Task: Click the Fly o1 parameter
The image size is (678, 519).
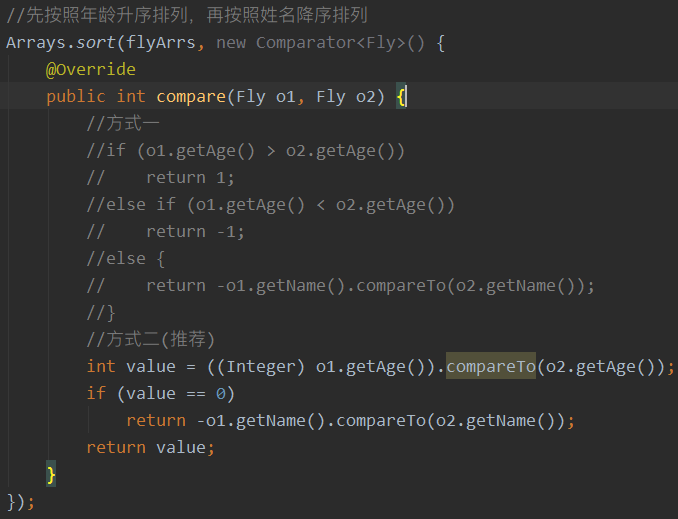Action: tap(265, 96)
